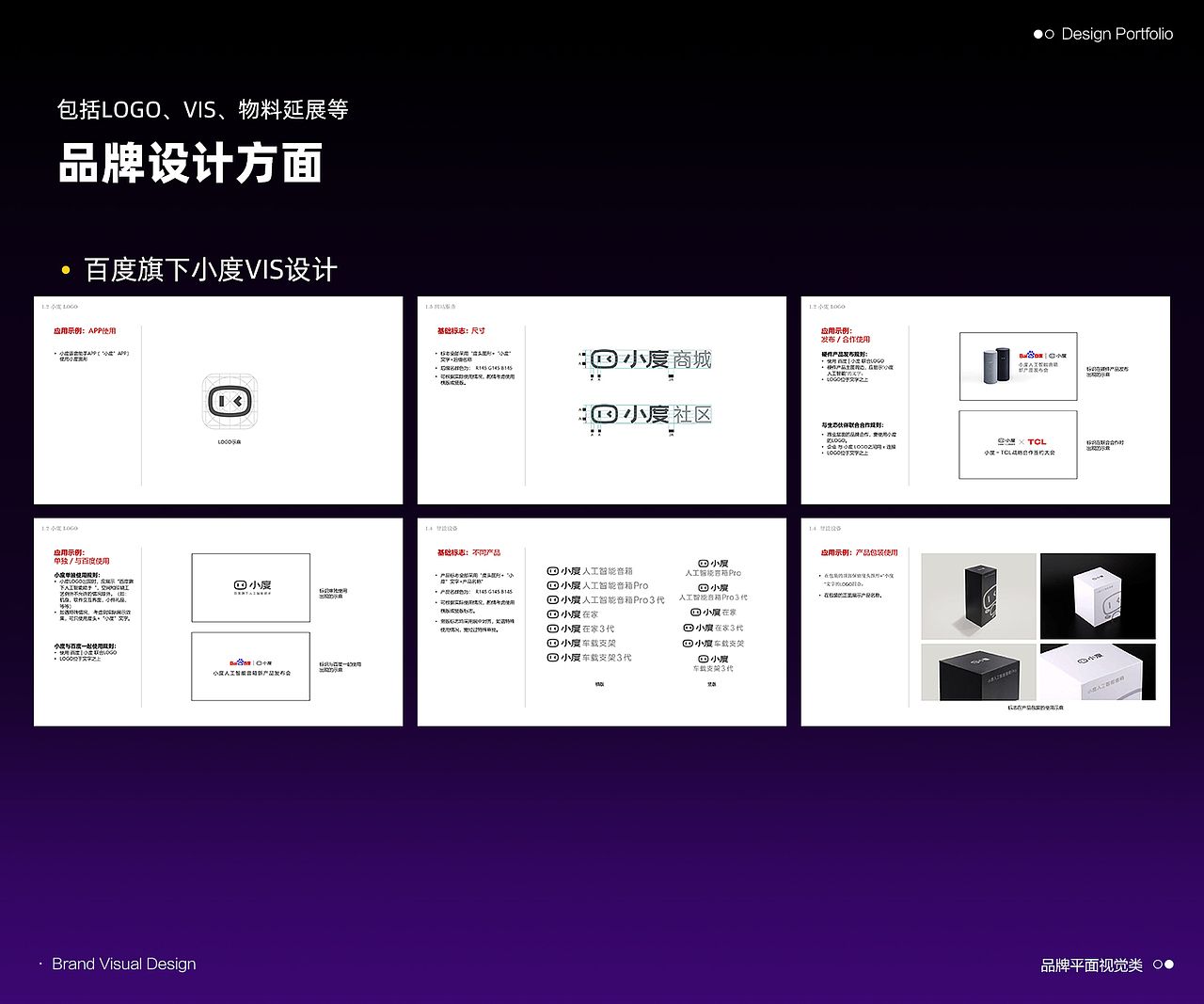The image size is (1204, 1004).
Task: Click the tall black packaging box photo
Action: 978,597
